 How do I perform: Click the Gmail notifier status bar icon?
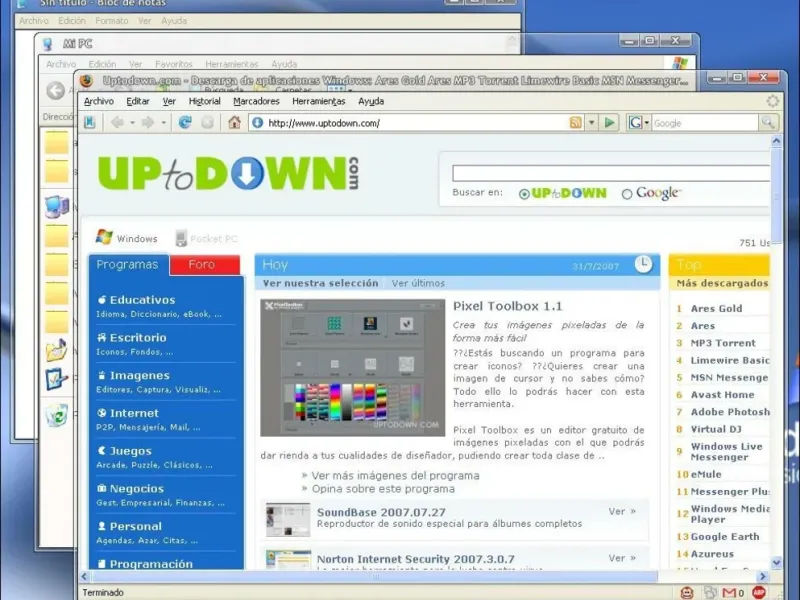[729, 592]
